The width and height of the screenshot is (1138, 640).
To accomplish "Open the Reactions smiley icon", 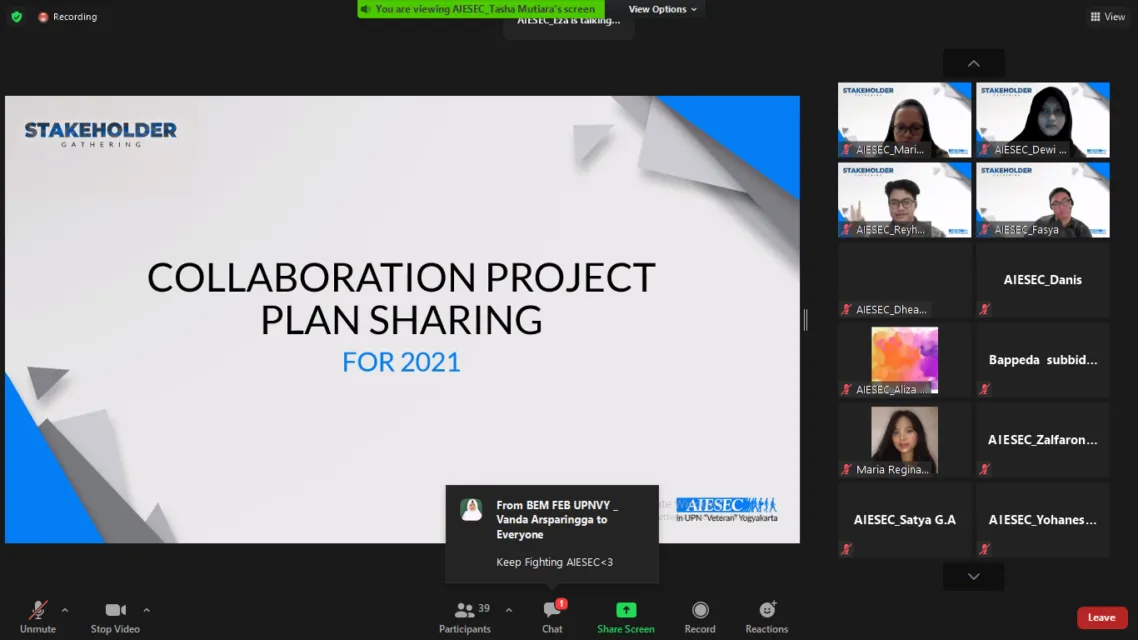I will point(767,610).
